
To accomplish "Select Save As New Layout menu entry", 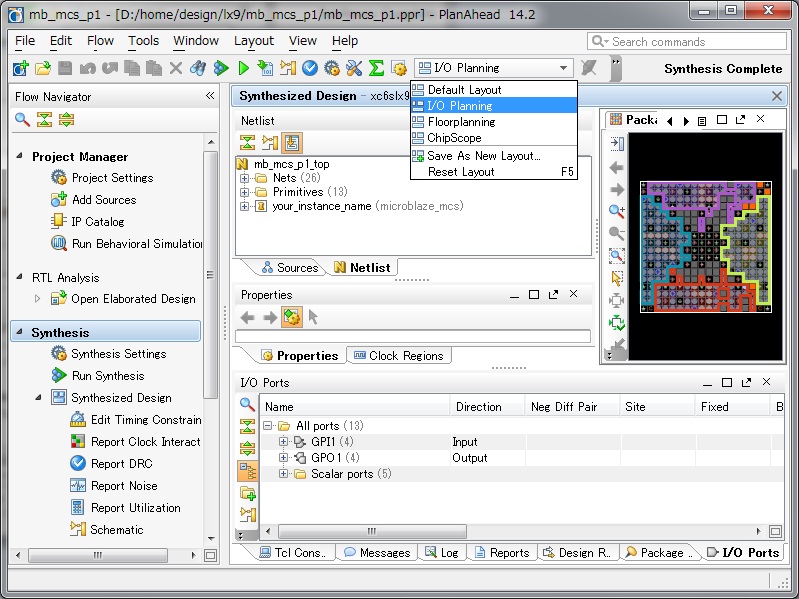I will [x=494, y=156].
